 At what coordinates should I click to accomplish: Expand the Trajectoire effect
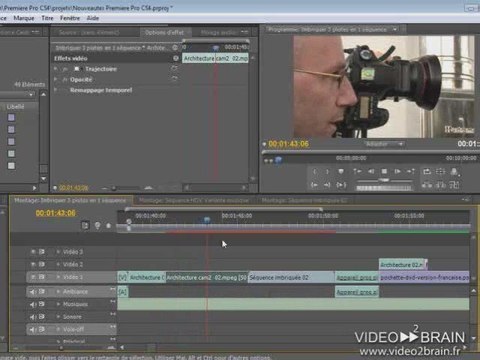(56, 69)
